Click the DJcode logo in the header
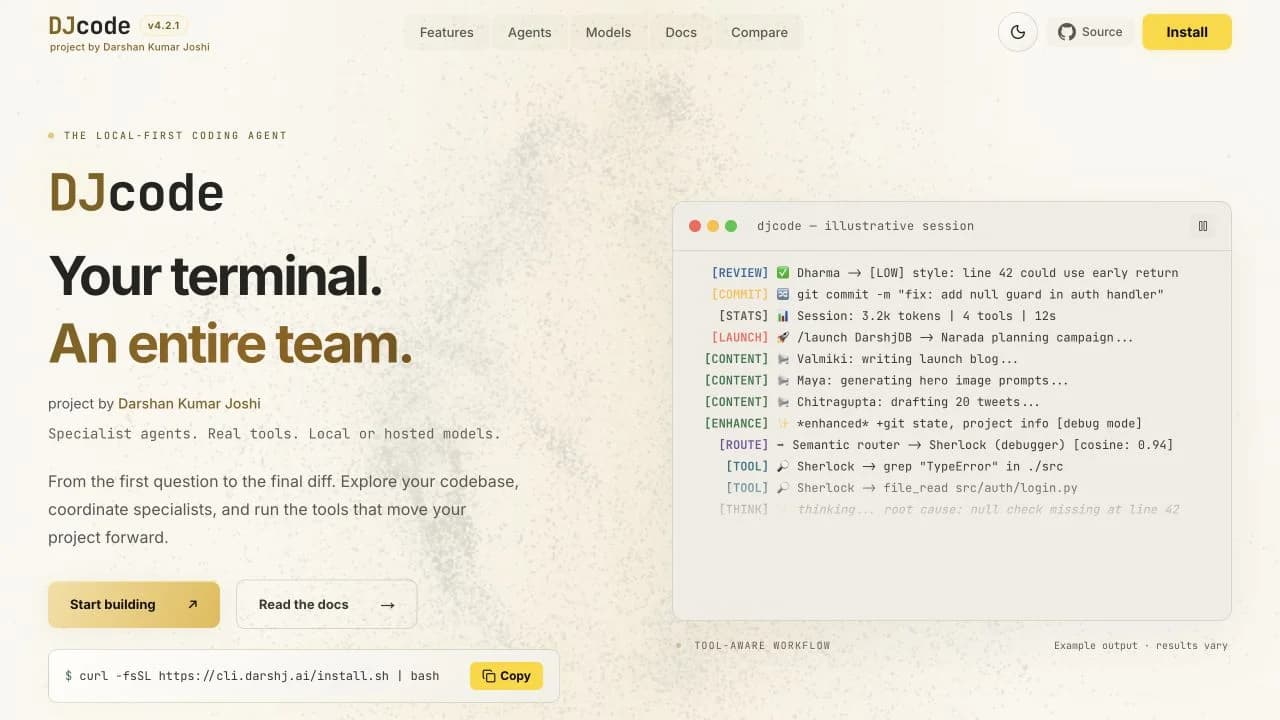 [90, 25]
